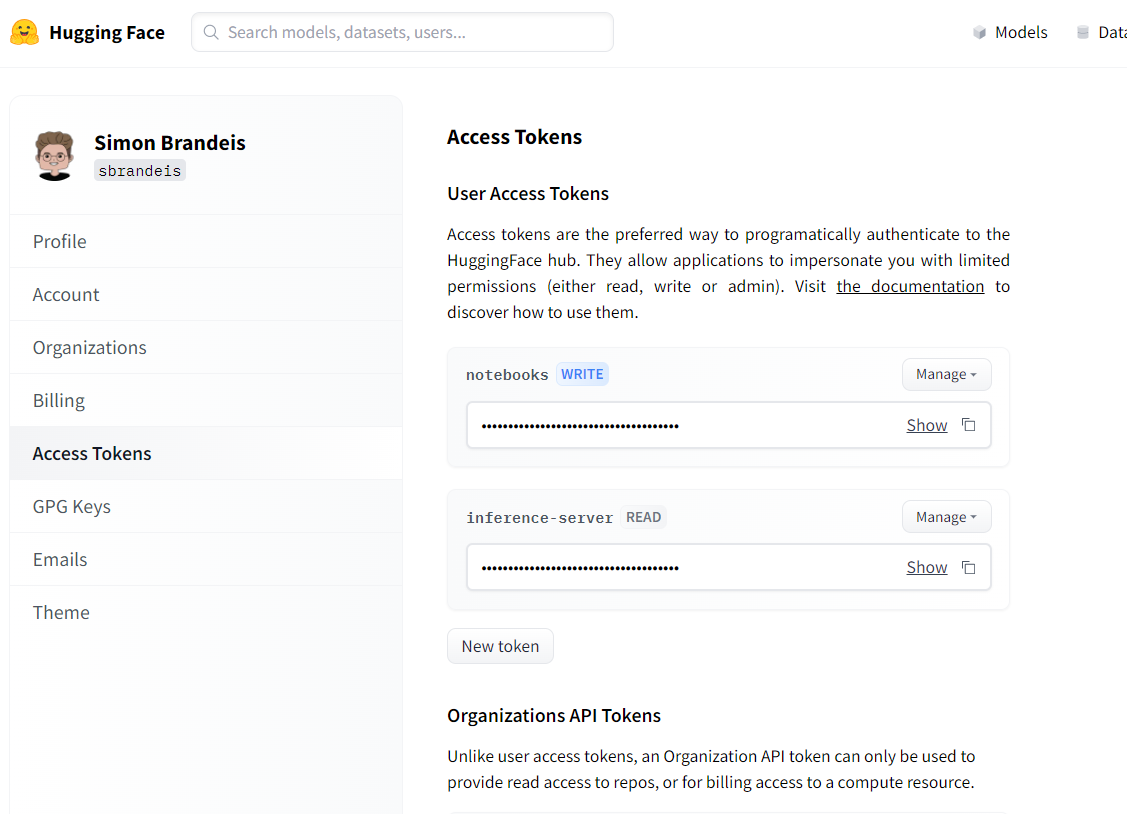The image size is (1127, 814).
Task: Select Access Tokens in sidebar
Action: (206, 453)
